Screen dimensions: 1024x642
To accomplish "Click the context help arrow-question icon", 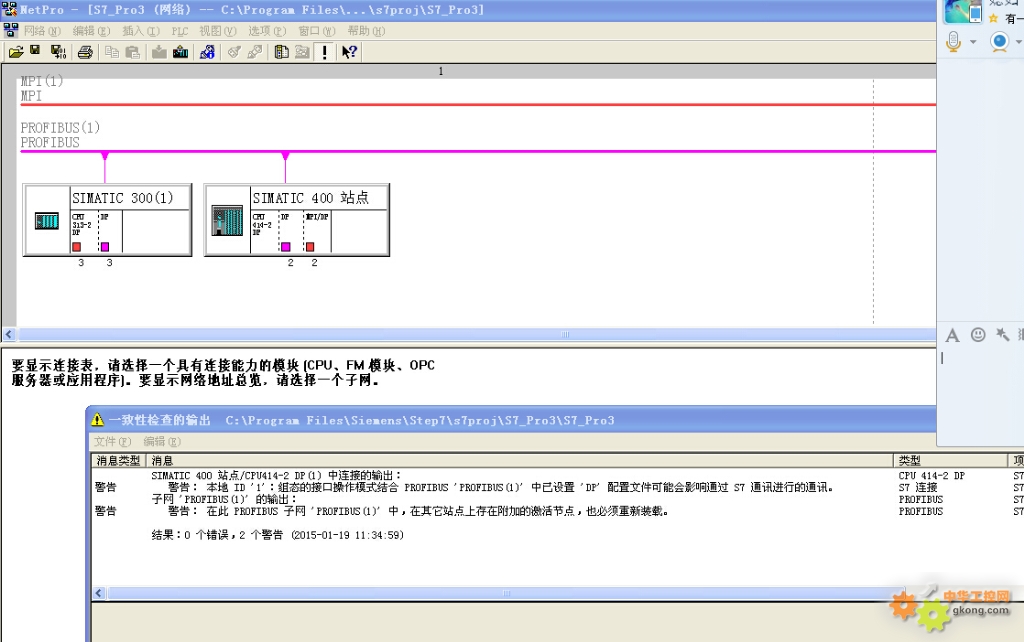I will click(x=349, y=52).
